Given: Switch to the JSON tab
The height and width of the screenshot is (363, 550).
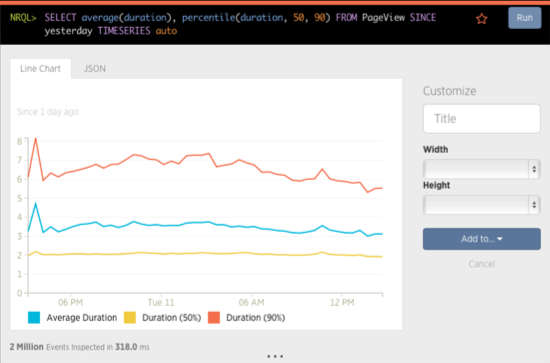Looking at the screenshot, I should point(94,68).
